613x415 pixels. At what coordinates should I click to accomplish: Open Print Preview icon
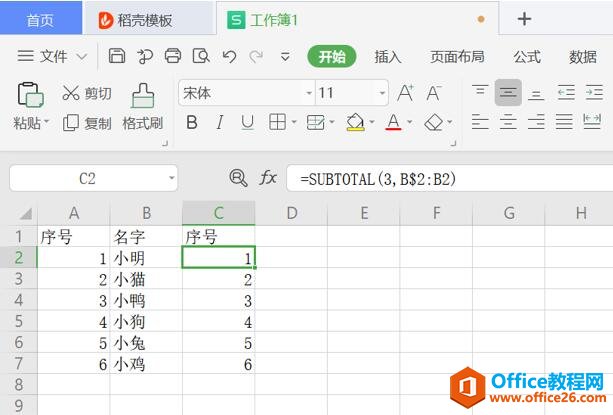point(201,56)
